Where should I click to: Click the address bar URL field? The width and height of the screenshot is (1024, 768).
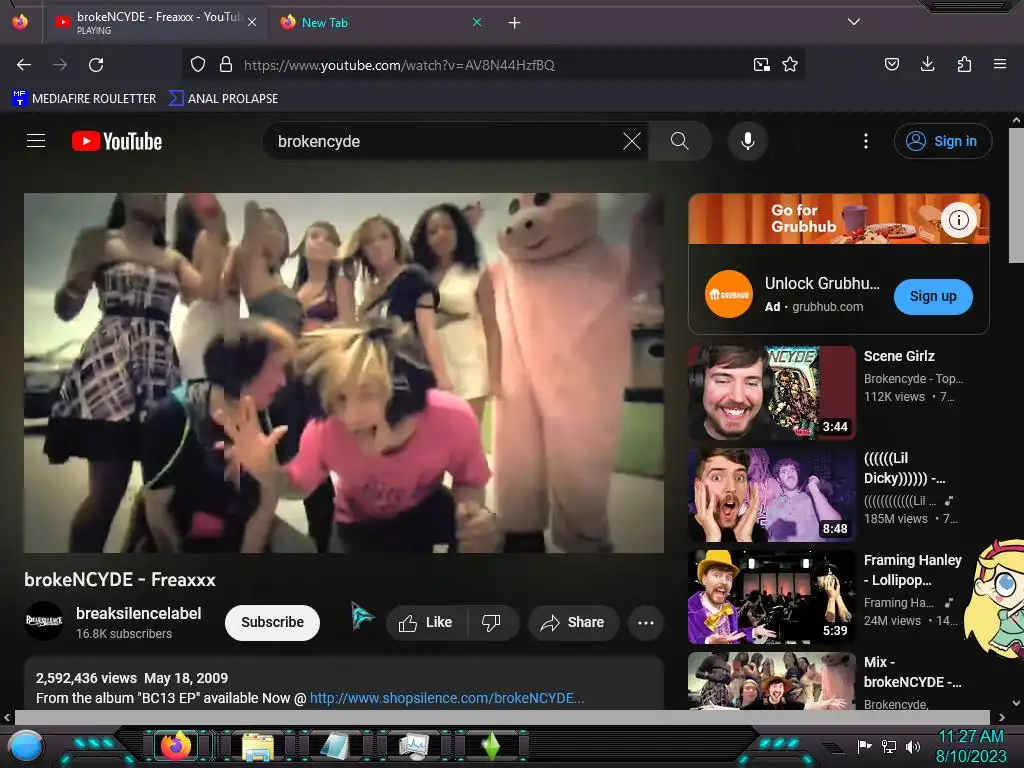tap(493, 65)
